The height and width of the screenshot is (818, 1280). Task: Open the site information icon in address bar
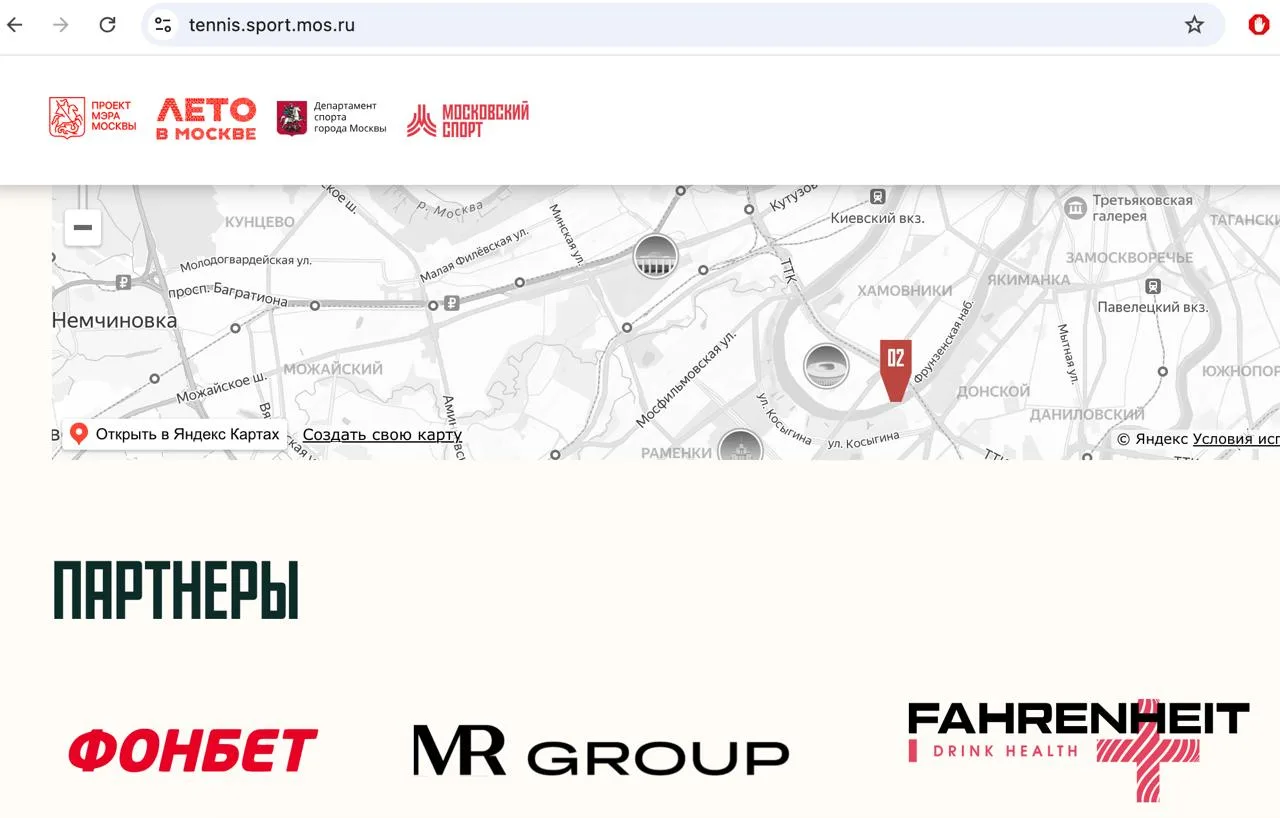pos(163,25)
